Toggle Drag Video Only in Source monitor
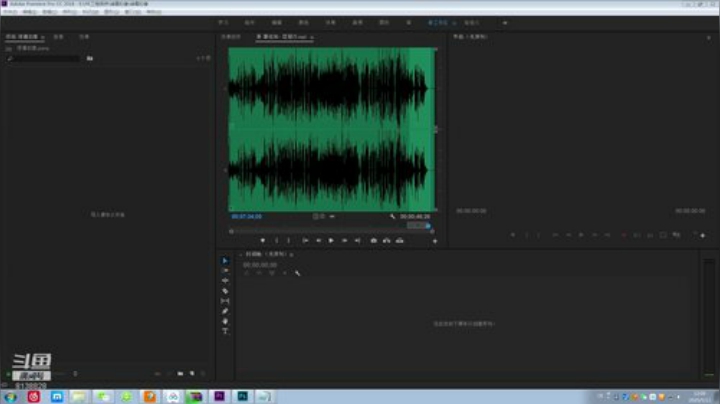This screenshot has height=404, width=720. [x=315, y=216]
